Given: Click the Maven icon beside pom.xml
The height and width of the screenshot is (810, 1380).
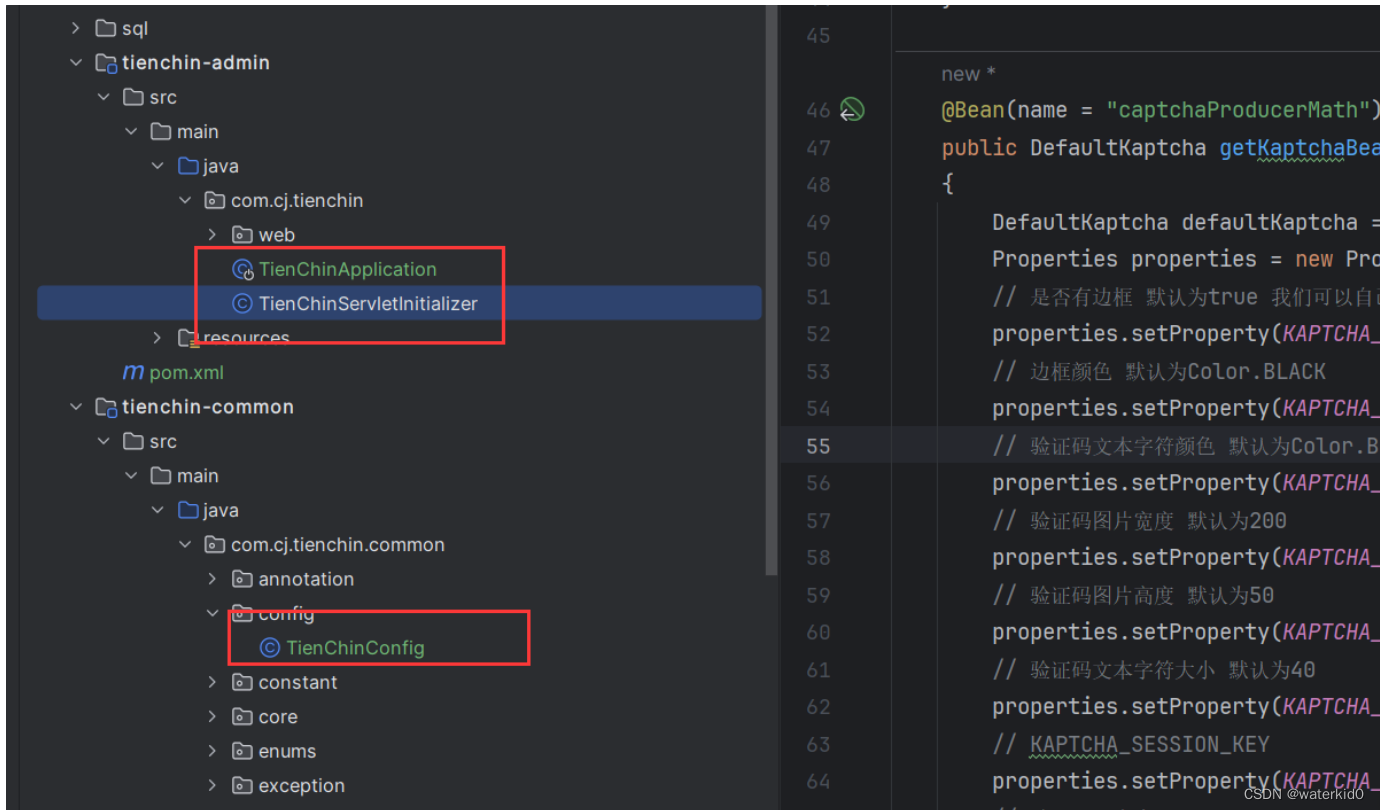Looking at the screenshot, I should pyautogui.click(x=133, y=372).
